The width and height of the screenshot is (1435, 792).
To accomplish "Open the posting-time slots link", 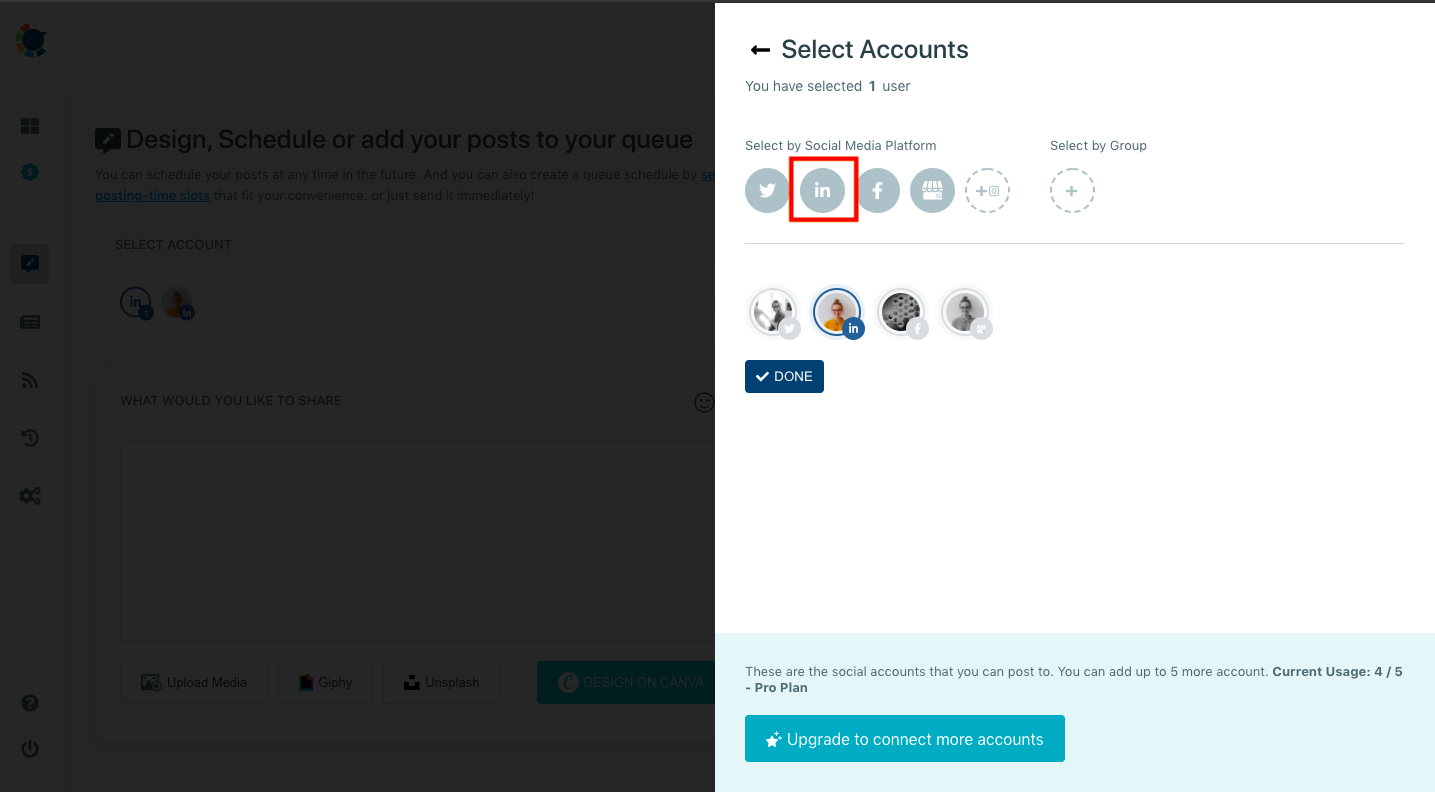I will click(x=152, y=195).
